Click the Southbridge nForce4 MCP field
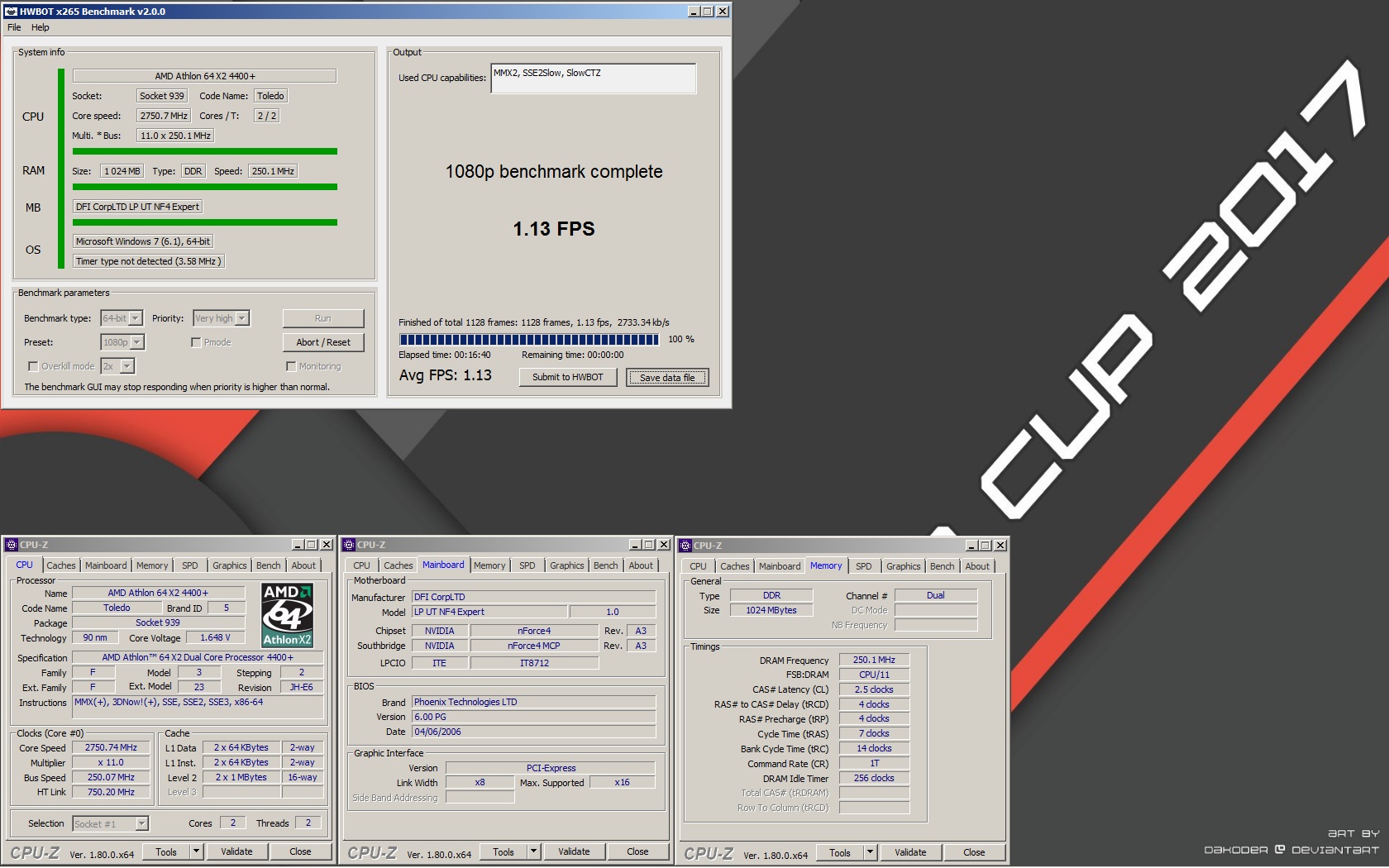 pyautogui.click(x=533, y=646)
